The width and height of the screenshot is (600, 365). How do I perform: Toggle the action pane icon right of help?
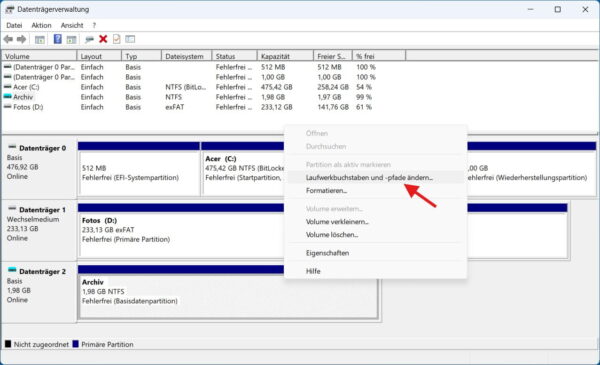pos(72,39)
